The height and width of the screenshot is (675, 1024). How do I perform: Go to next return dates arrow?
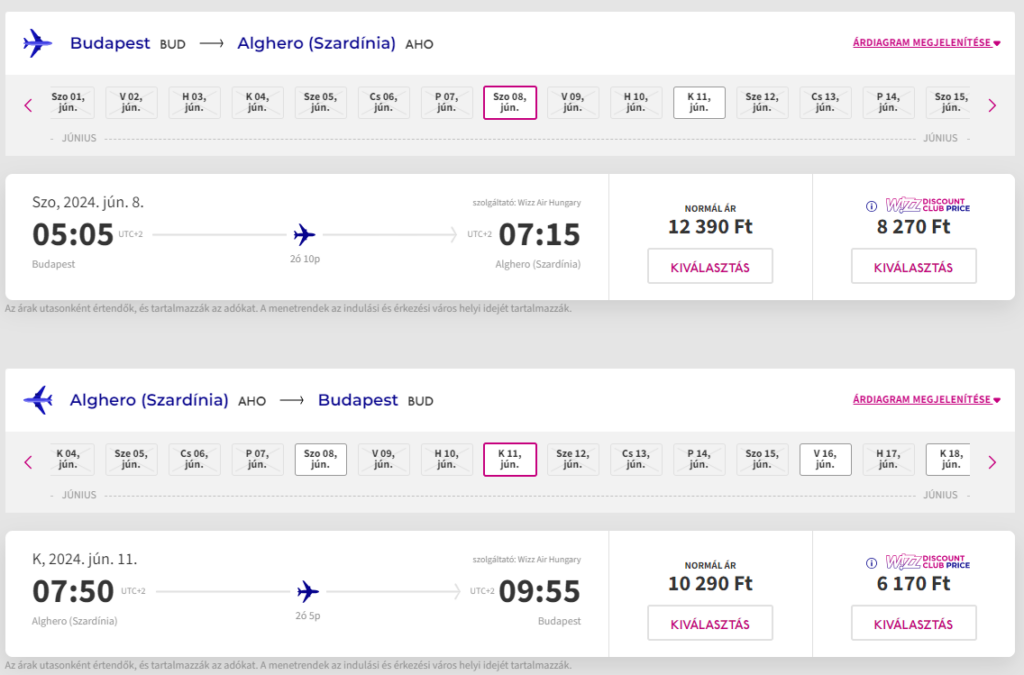992,461
